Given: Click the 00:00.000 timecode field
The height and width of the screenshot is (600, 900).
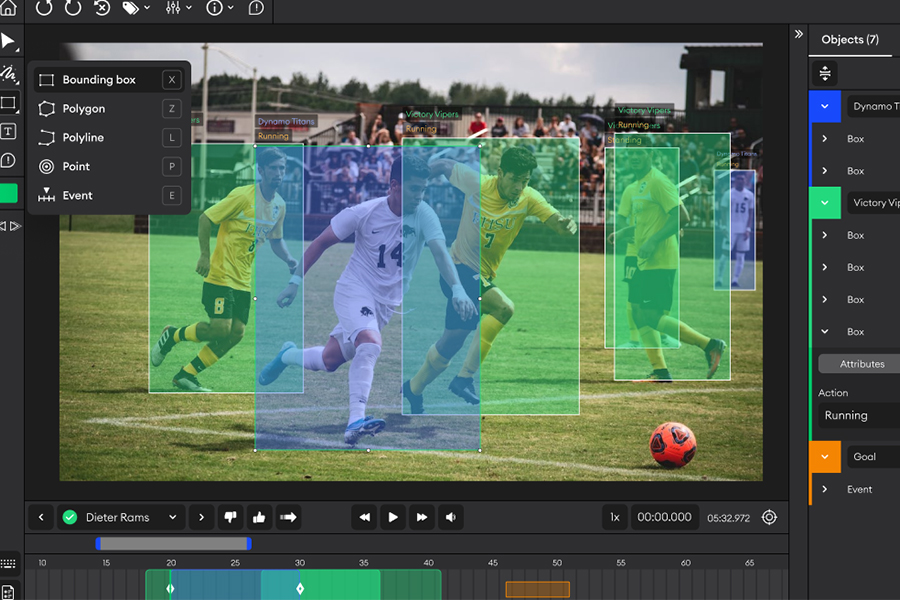Looking at the screenshot, I should coord(665,517).
